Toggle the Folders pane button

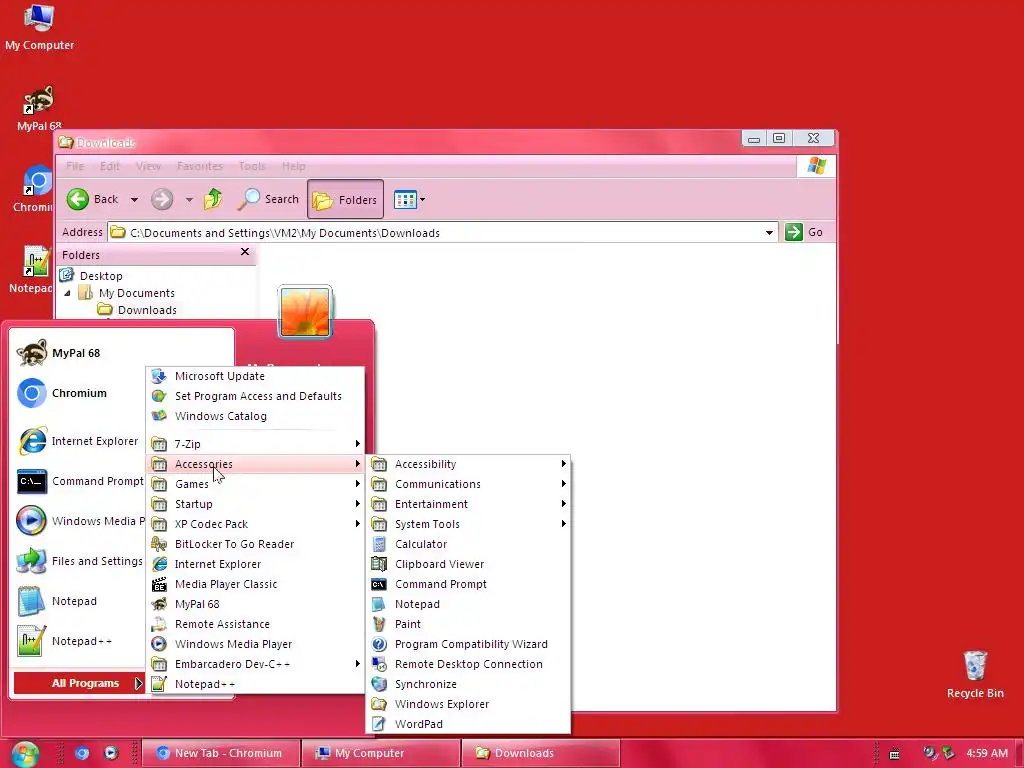345,199
